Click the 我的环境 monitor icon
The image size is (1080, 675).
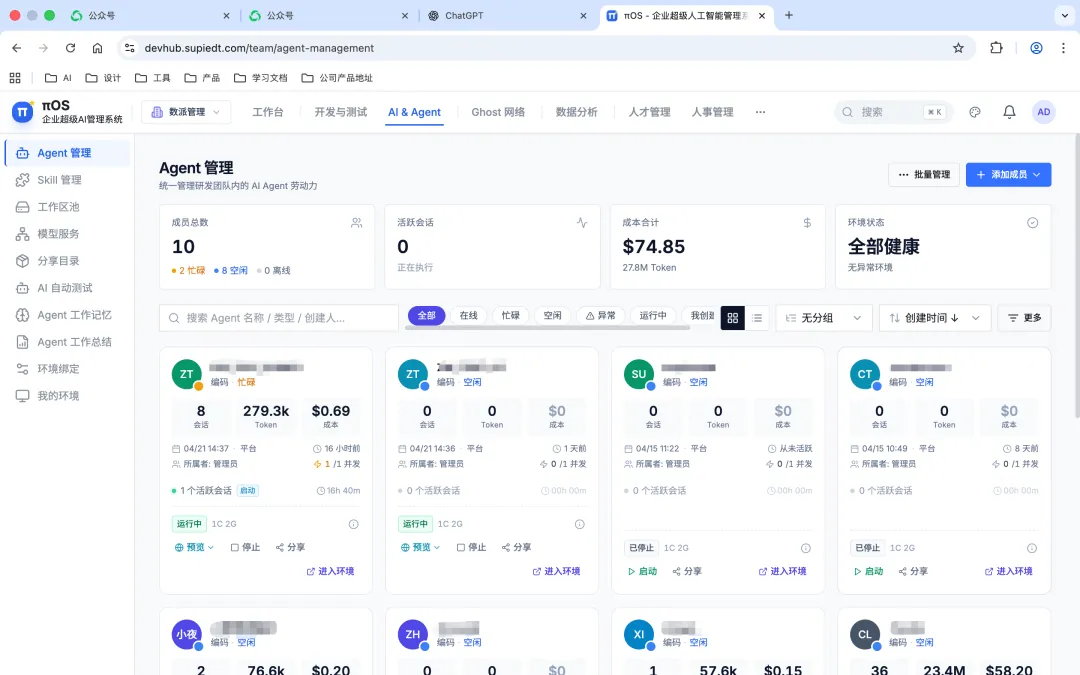click(23, 395)
